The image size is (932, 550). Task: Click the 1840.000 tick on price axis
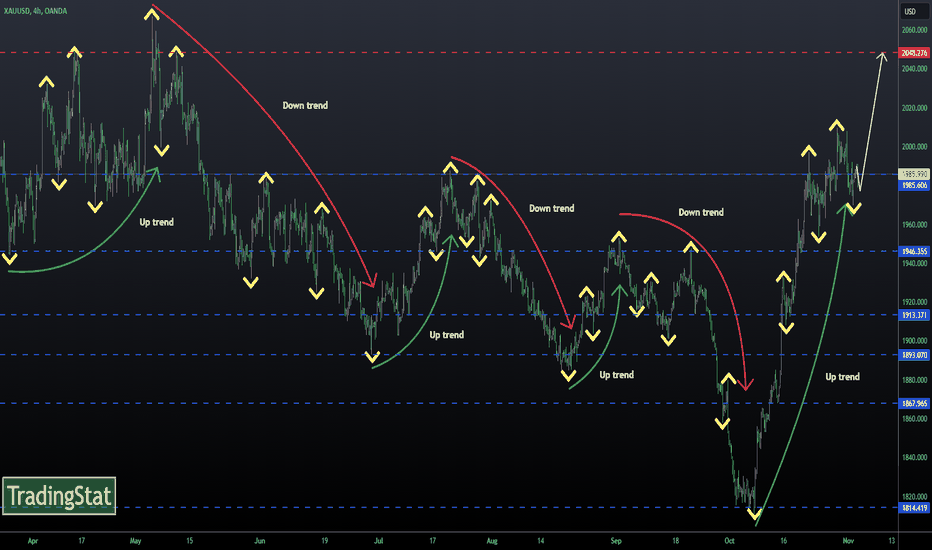click(914, 457)
